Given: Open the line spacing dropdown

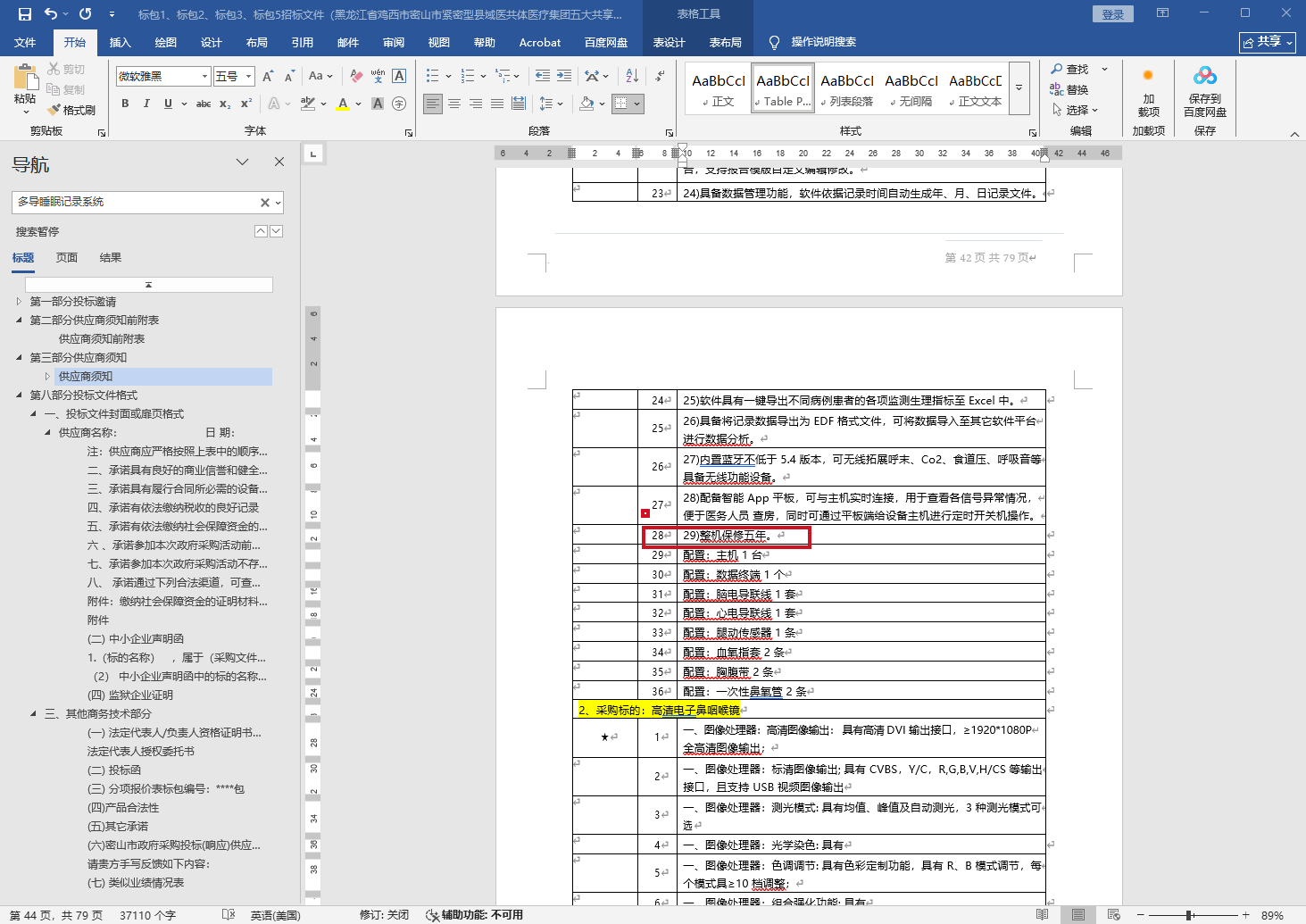Looking at the screenshot, I should [560, 104].
